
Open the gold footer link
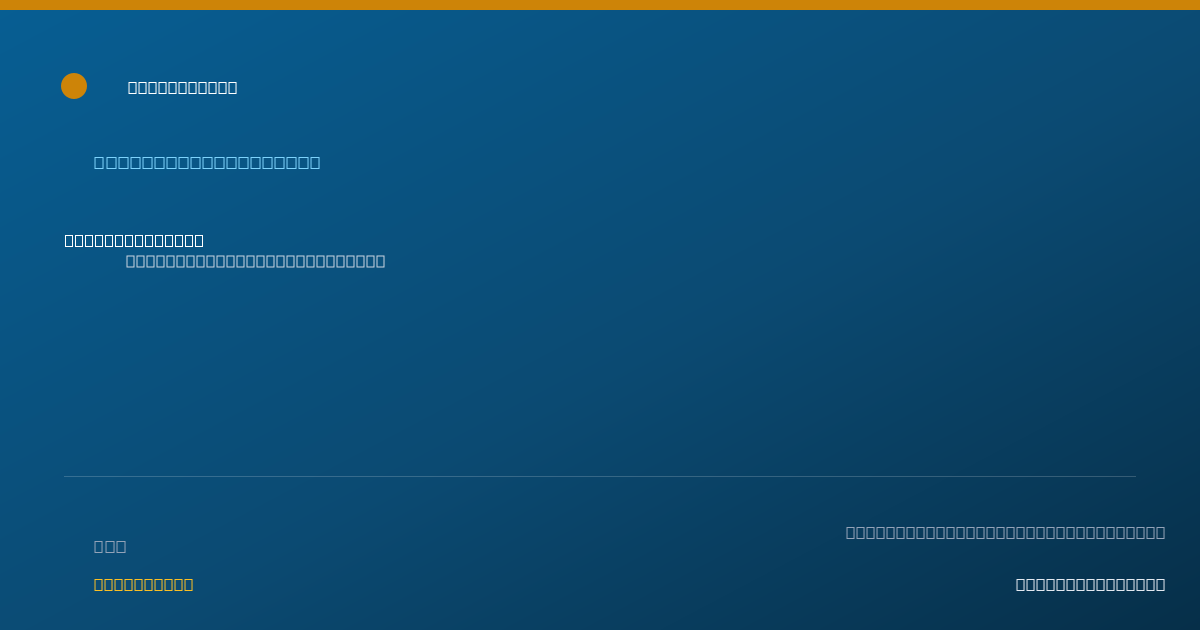[x=143, y=584]
